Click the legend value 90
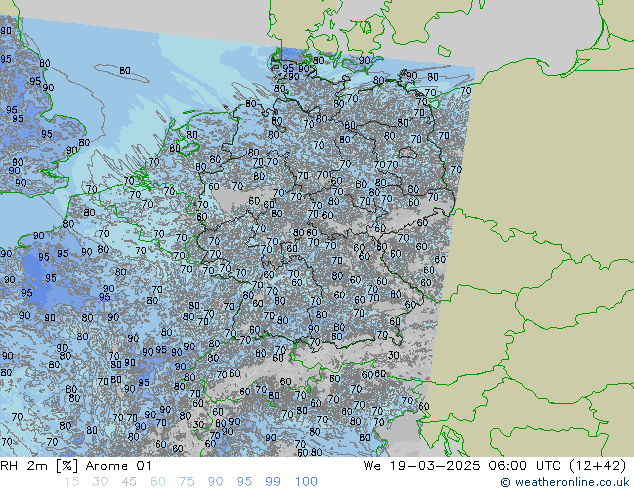The height and width of the screenshot is (490, 634). pos(215,482)
